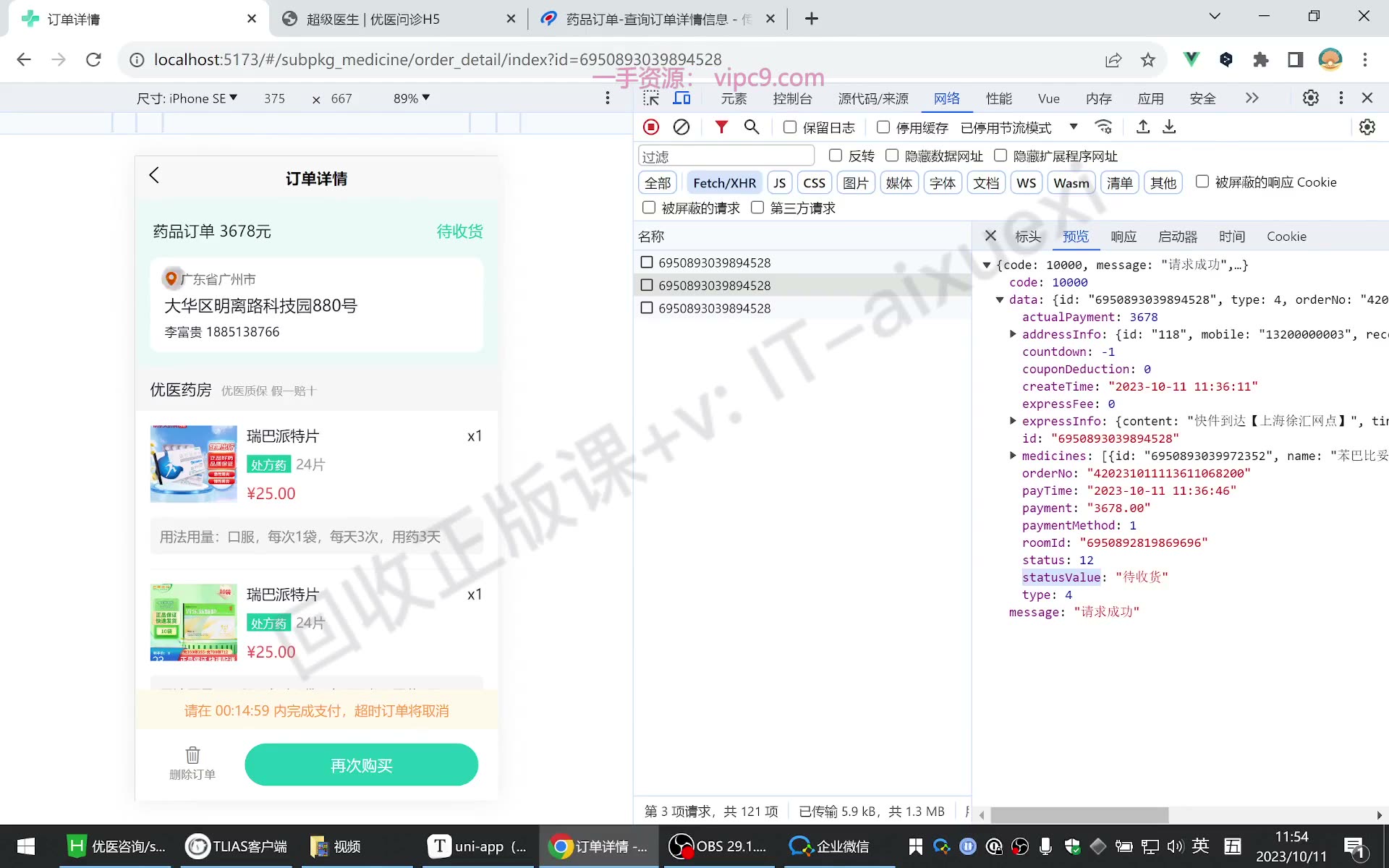Toggle the network filter funnel icon
This screenshot has height=868, width=1389.
pos(721,127)
